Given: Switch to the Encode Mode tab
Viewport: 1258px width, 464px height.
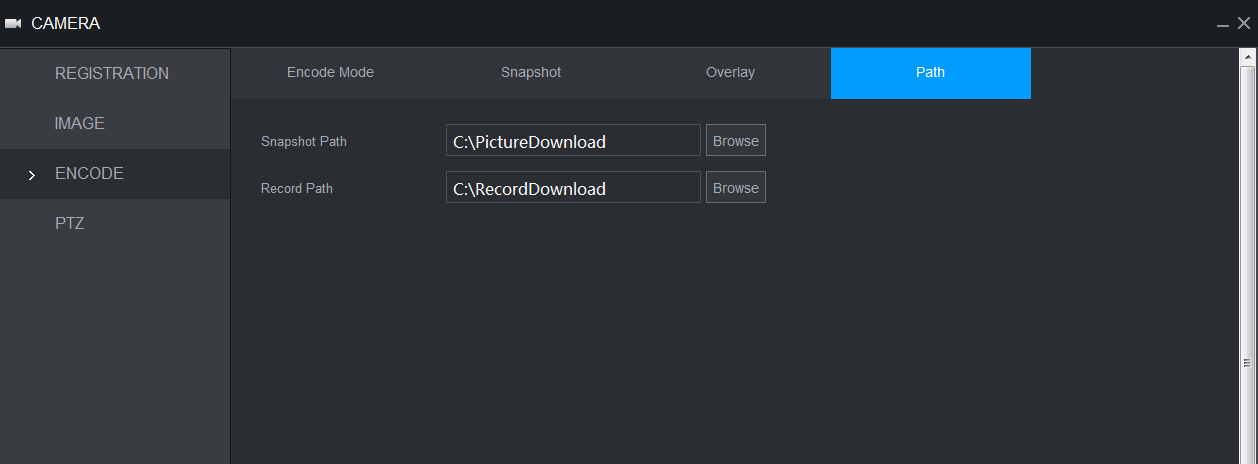Looking at the screenshot, I should (330, 72).
